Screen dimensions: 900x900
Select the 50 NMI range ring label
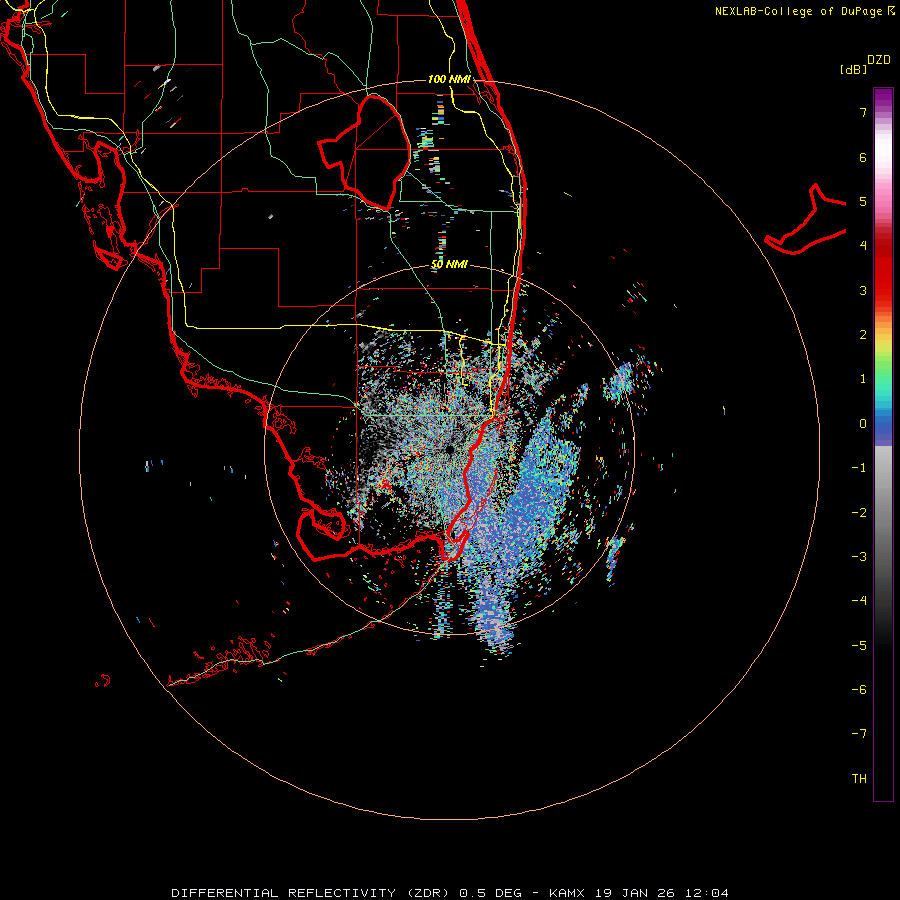pos(449,264)
